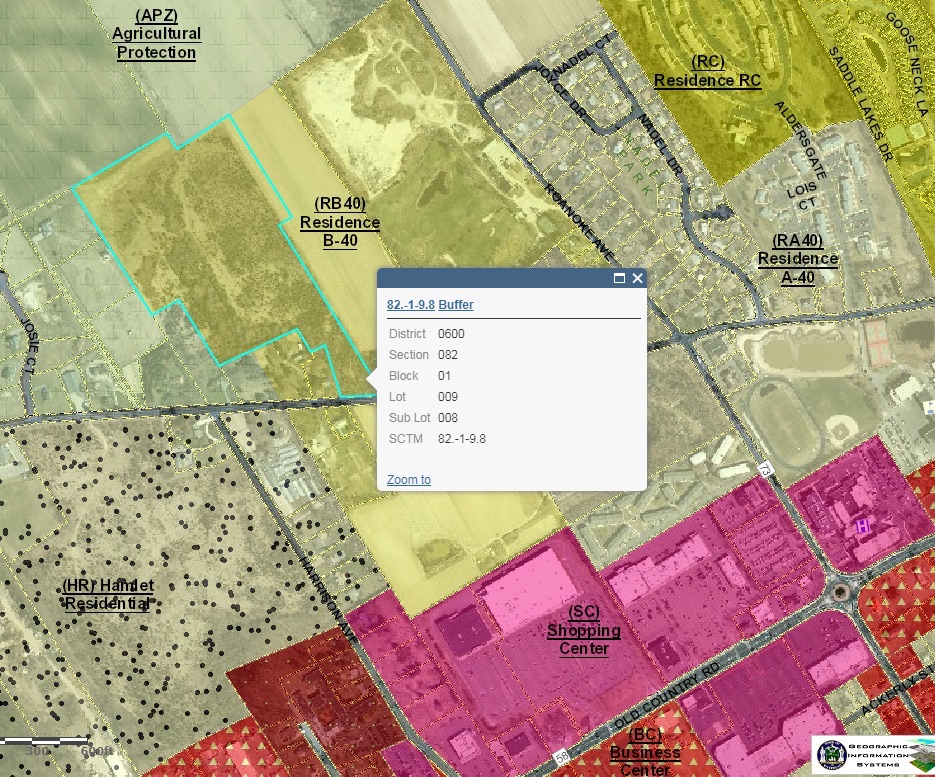Maximize the parcel info popup

(x=619, y=278)
